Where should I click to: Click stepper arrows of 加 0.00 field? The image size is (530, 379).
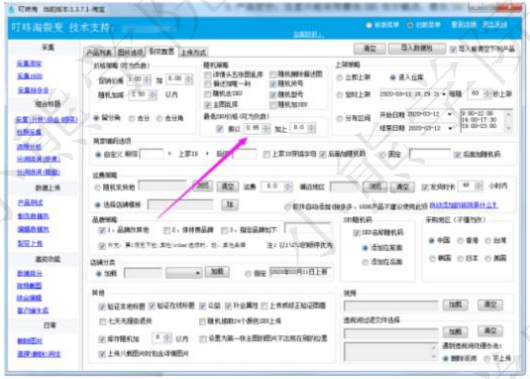(x=189, y=79)
